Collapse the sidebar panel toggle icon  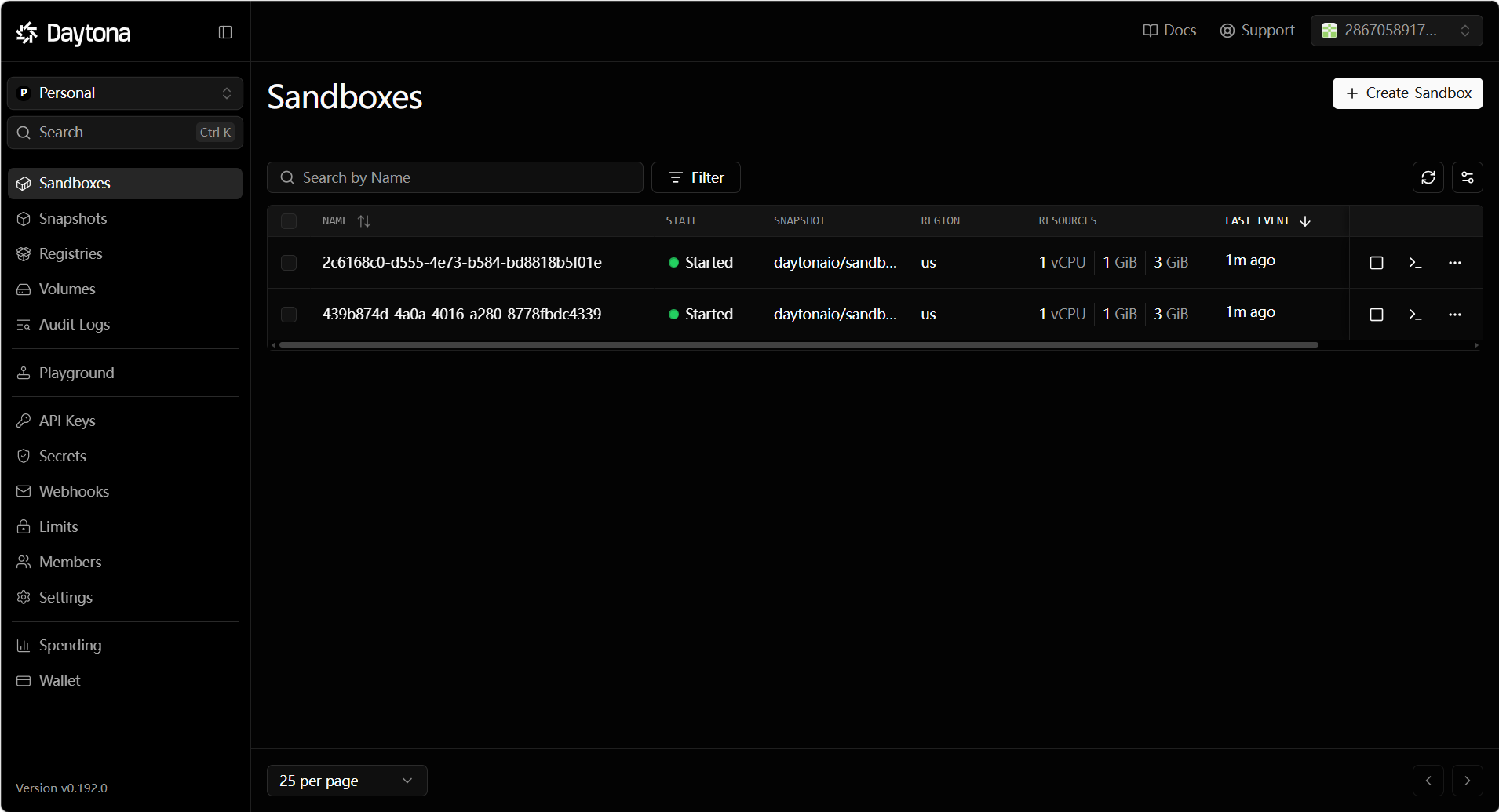click(x=225, y=32)
